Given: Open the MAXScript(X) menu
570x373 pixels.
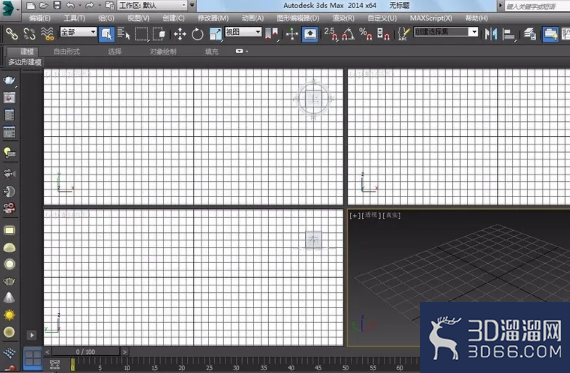Looking at the screenshot, I should (431, 18).
